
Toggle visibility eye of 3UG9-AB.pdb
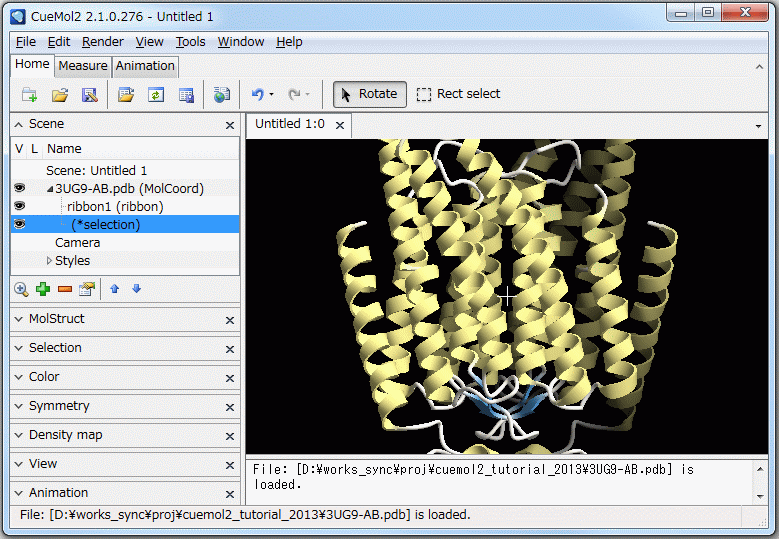coord(19,188)
